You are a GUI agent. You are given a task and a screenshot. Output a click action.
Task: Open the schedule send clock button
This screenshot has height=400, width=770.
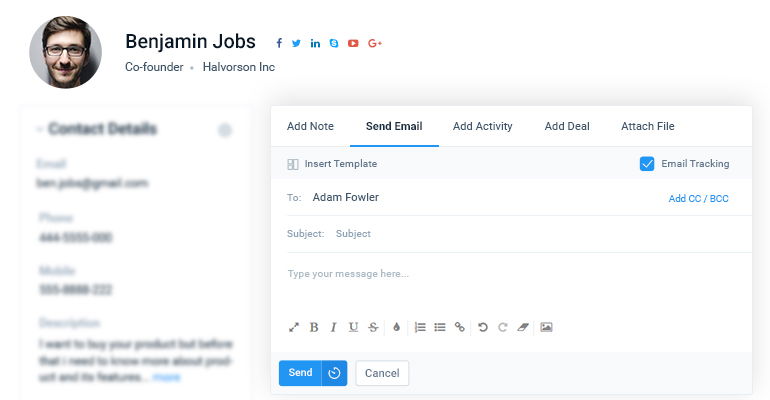[334, 373]
